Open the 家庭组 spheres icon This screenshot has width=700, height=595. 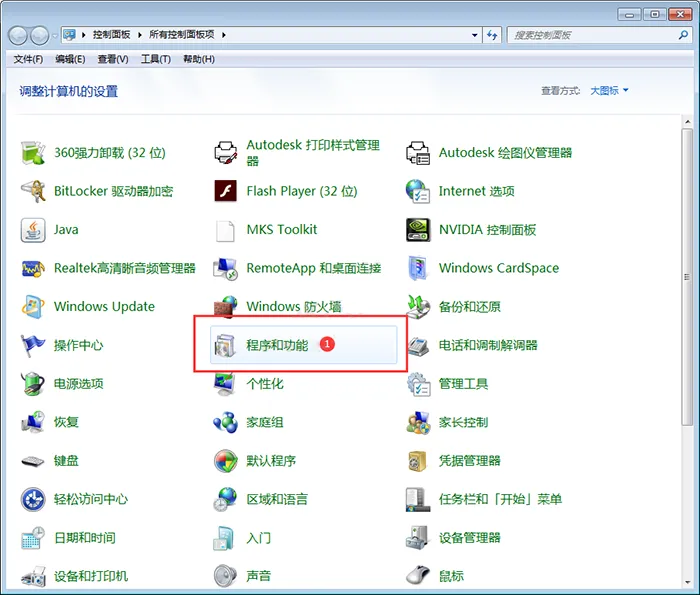(225, 422)
